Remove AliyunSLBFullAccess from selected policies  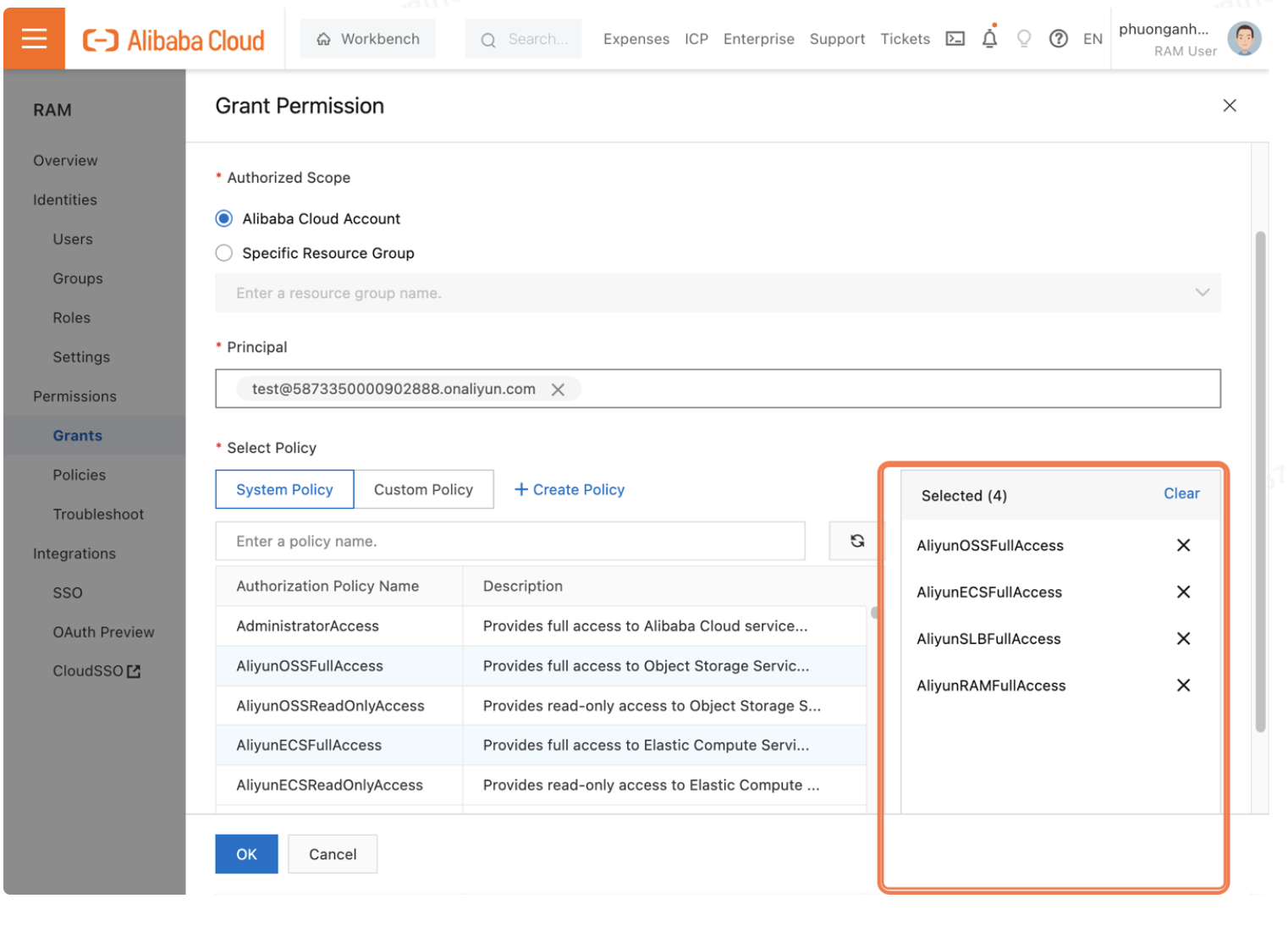click(1183, 639)
